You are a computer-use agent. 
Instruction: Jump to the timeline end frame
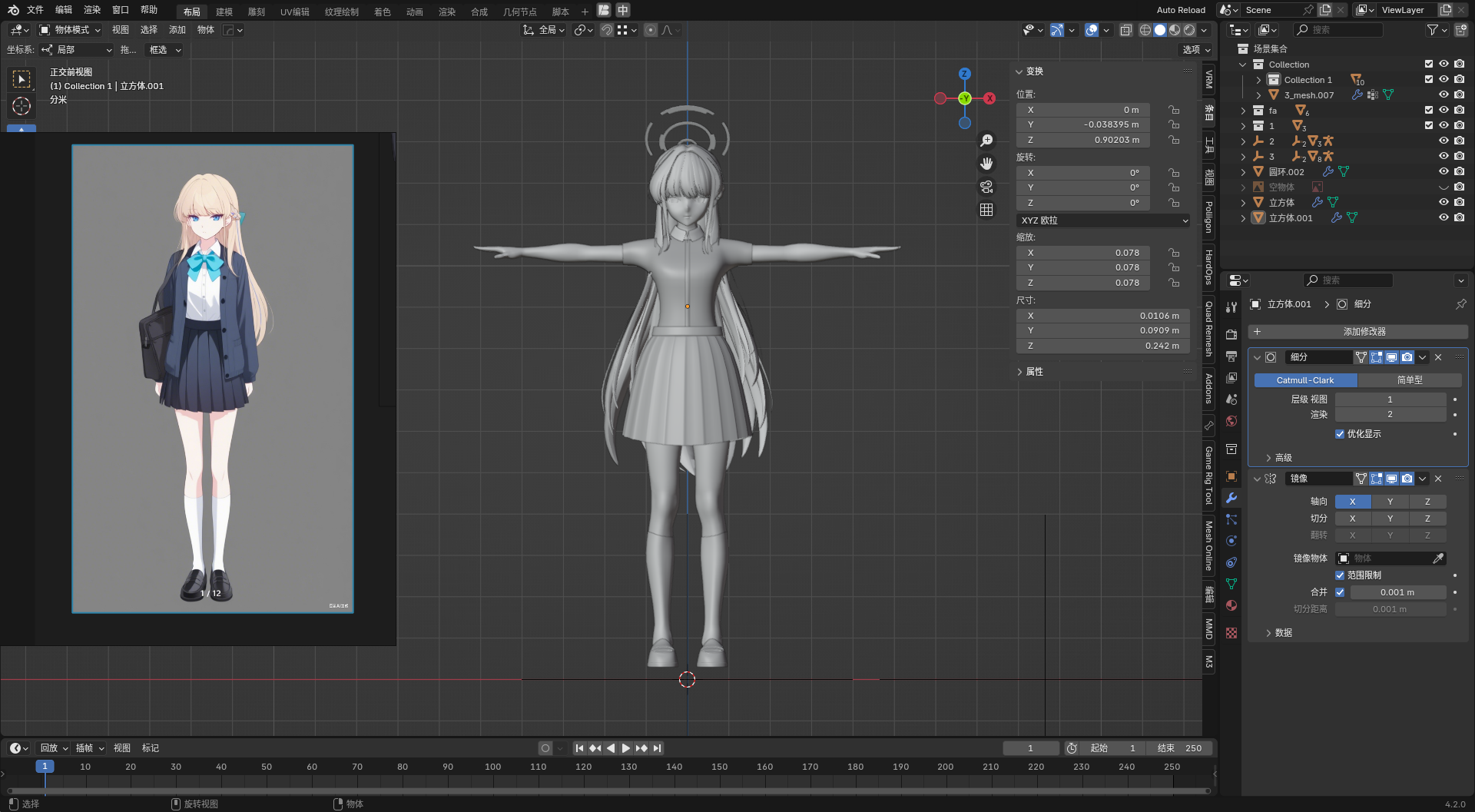pos(658,748)
